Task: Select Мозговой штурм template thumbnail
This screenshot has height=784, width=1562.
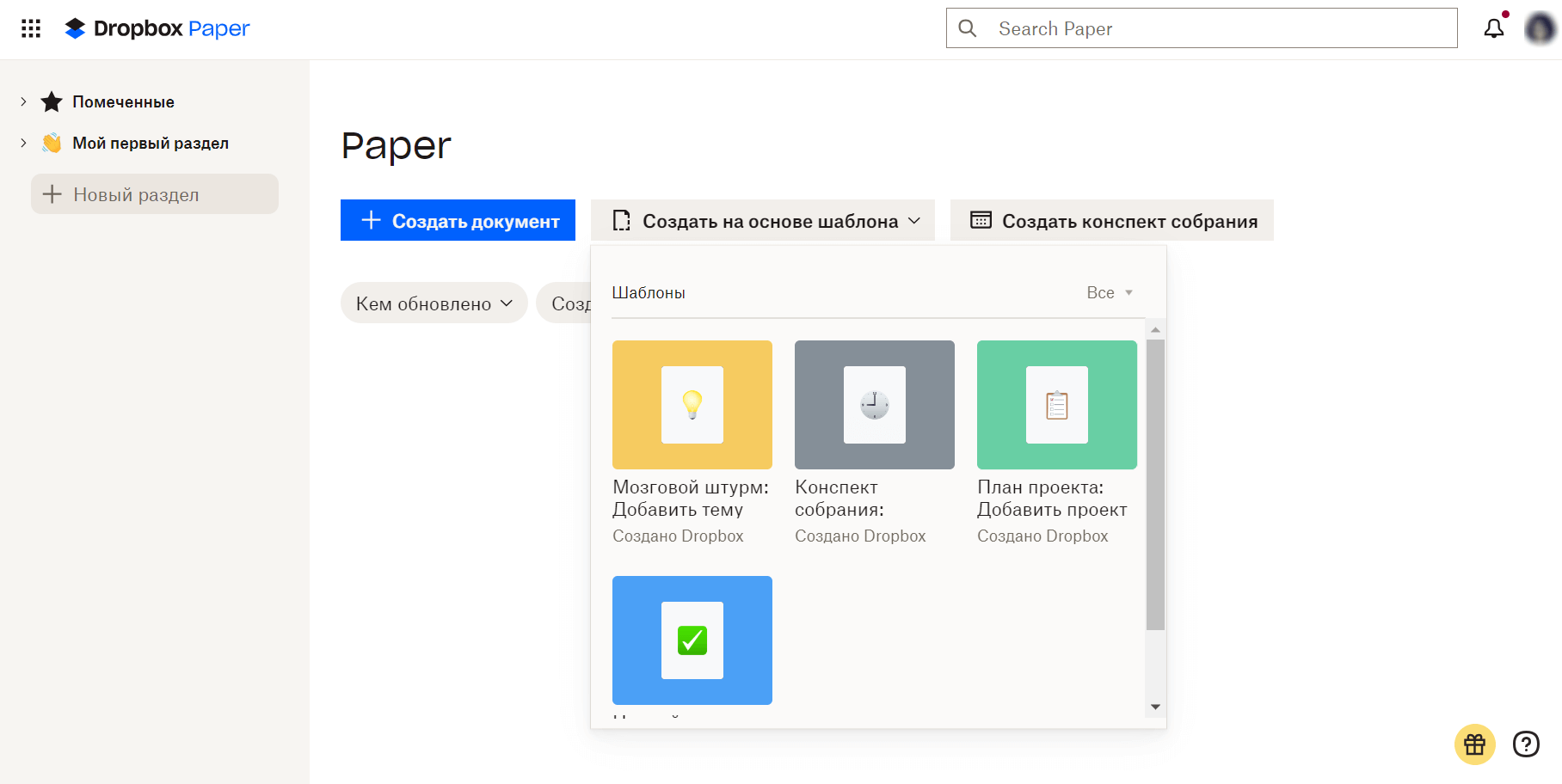Action: tap(692, 405)
